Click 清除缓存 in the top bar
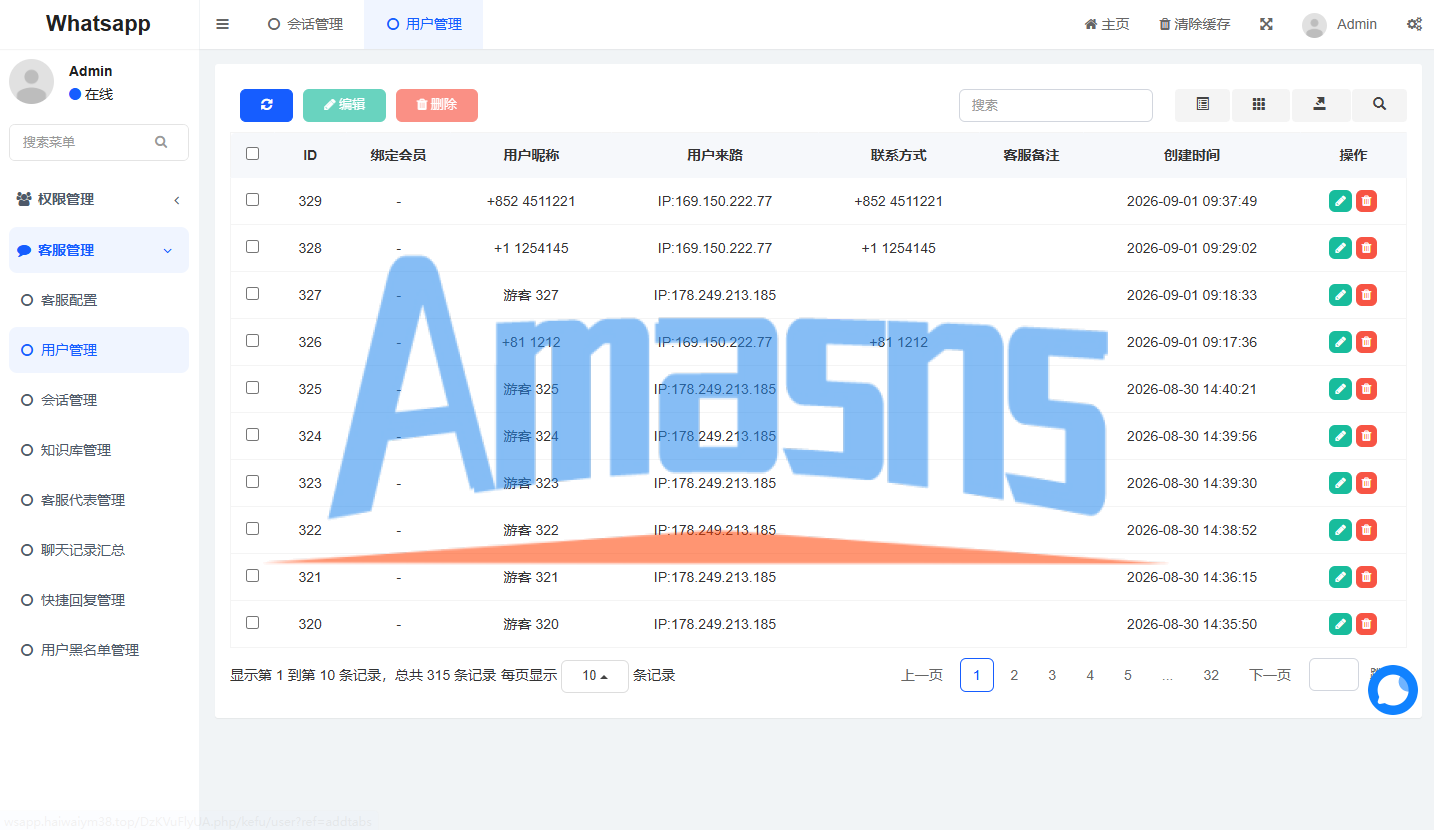Screen dimensions: 1434x830 coord(1195,24)
